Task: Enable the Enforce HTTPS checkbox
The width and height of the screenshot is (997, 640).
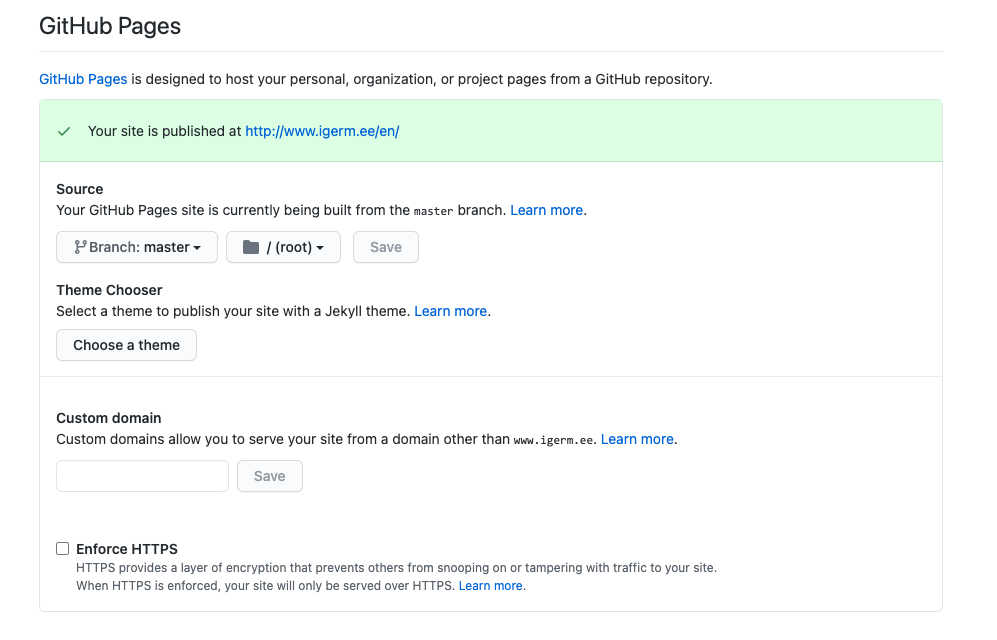Action: click(63, 548)
